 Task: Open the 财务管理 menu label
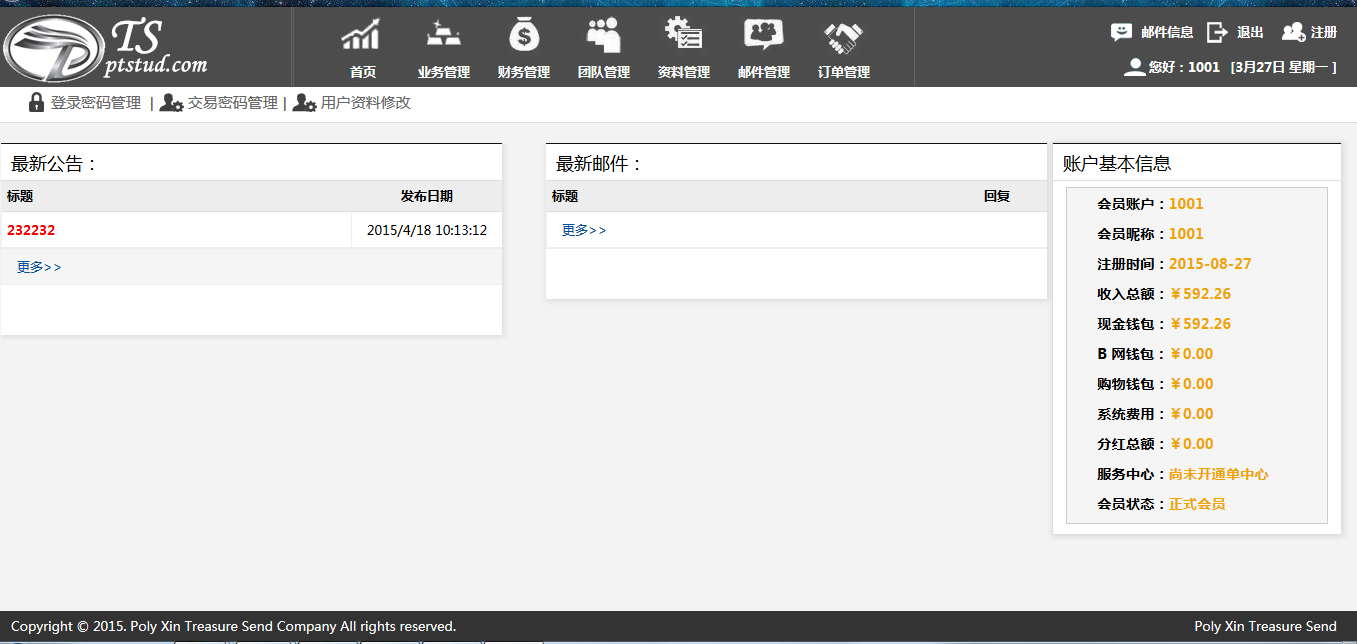(x=524, y=72)
